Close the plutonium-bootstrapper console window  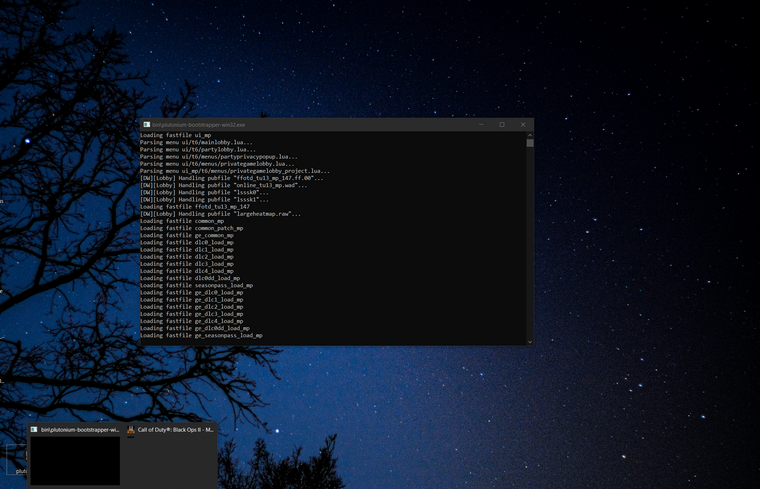(x=522, y=125)
